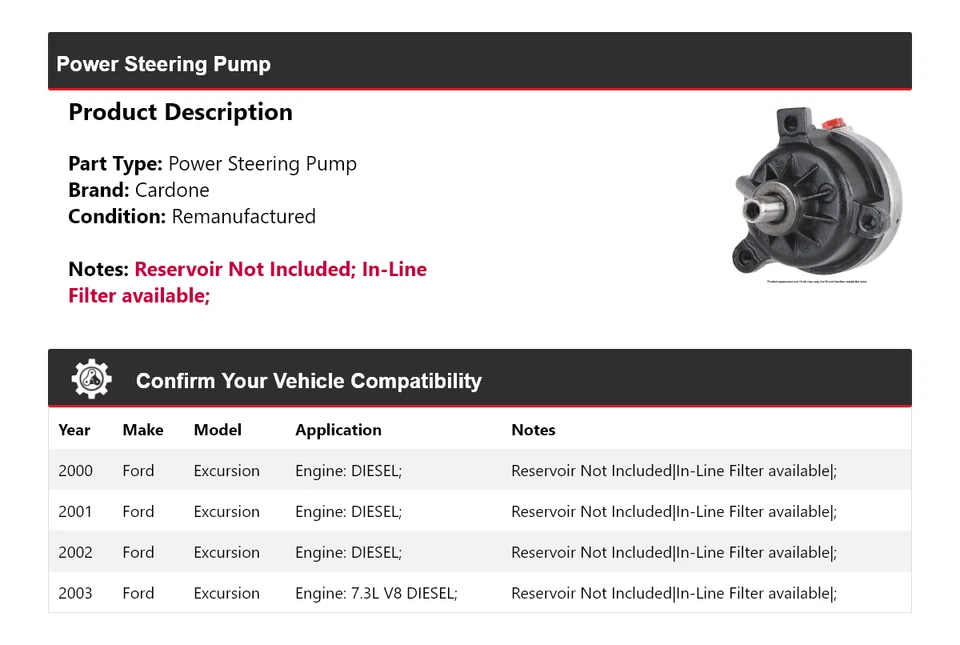Click the gear icon beside Confirm Your Vehicle Compatibility
The height and width of the screenshot is (645, 960).
click(91, 380)
